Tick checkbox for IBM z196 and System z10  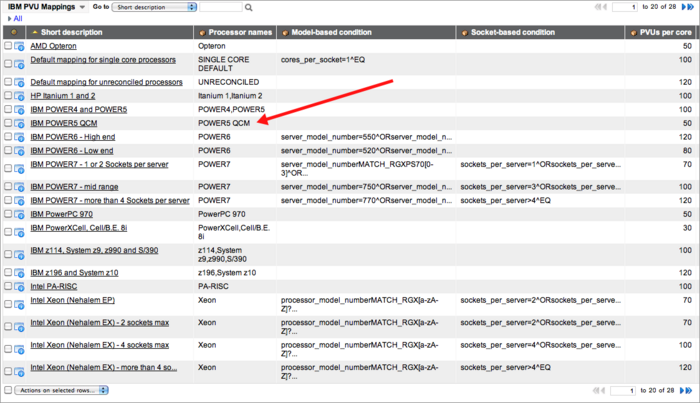click(x=8, y=272)
